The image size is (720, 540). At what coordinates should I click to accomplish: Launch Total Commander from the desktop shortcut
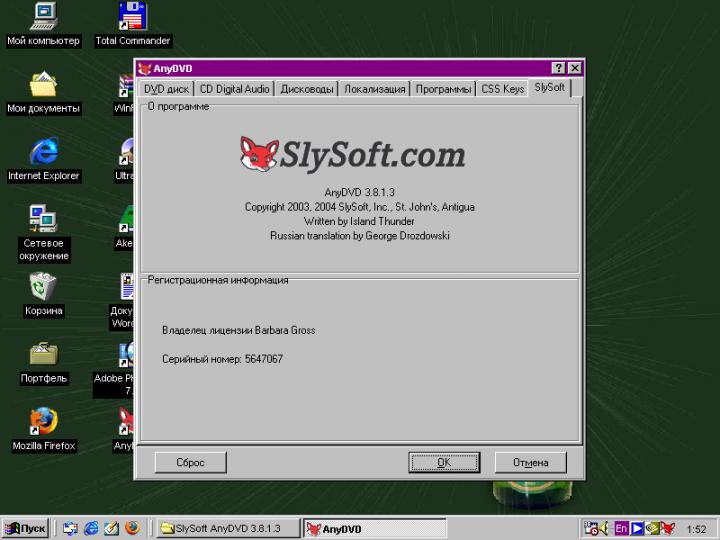[132, 17]
